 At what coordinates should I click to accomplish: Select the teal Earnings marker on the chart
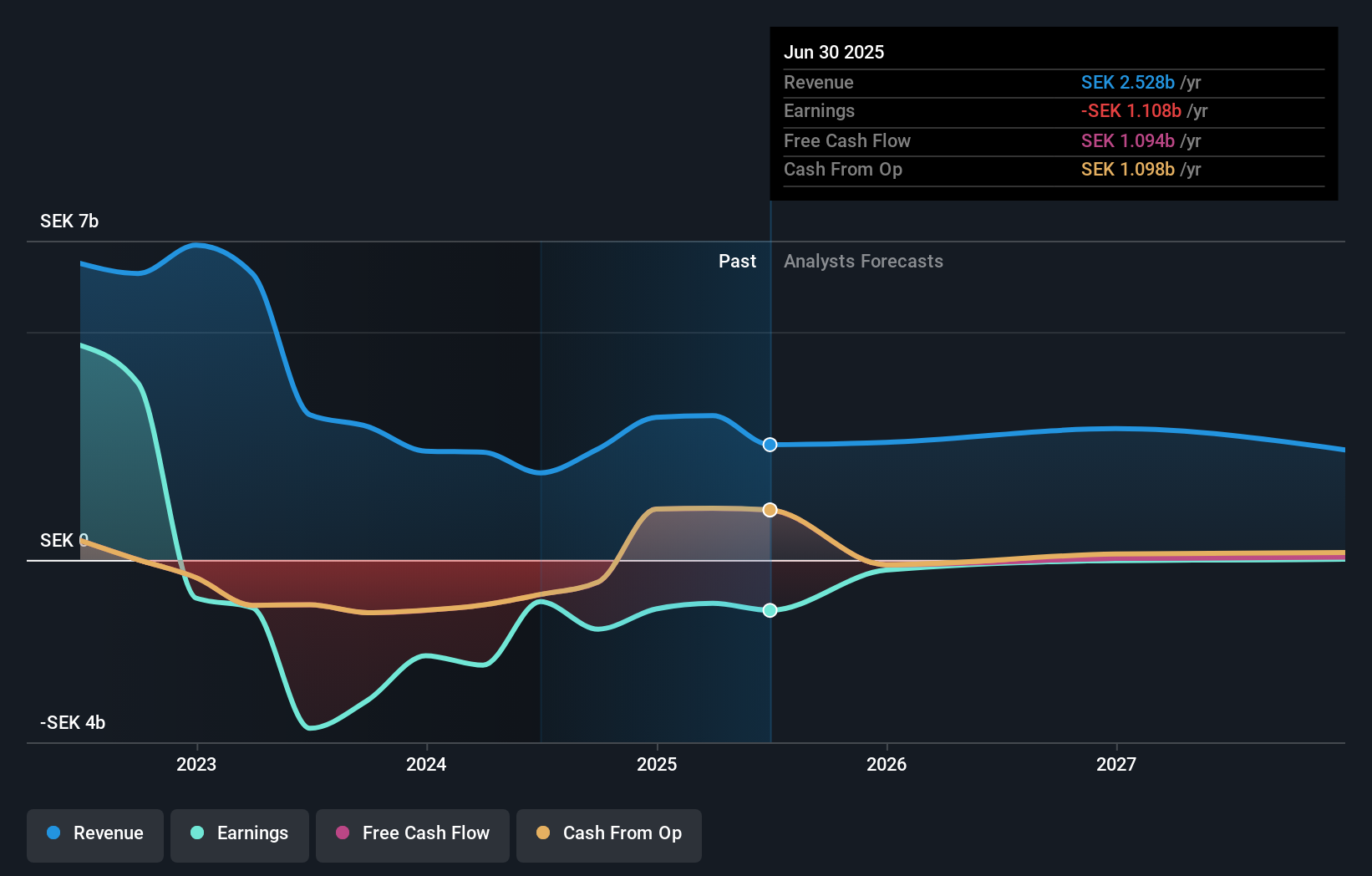(x=770, y=610)
